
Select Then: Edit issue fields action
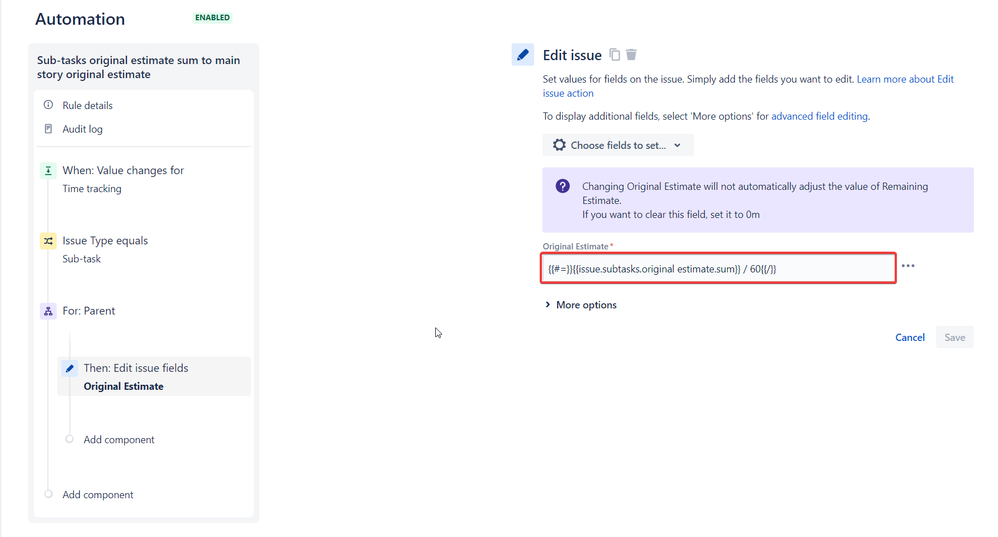(x=154, y=377)
